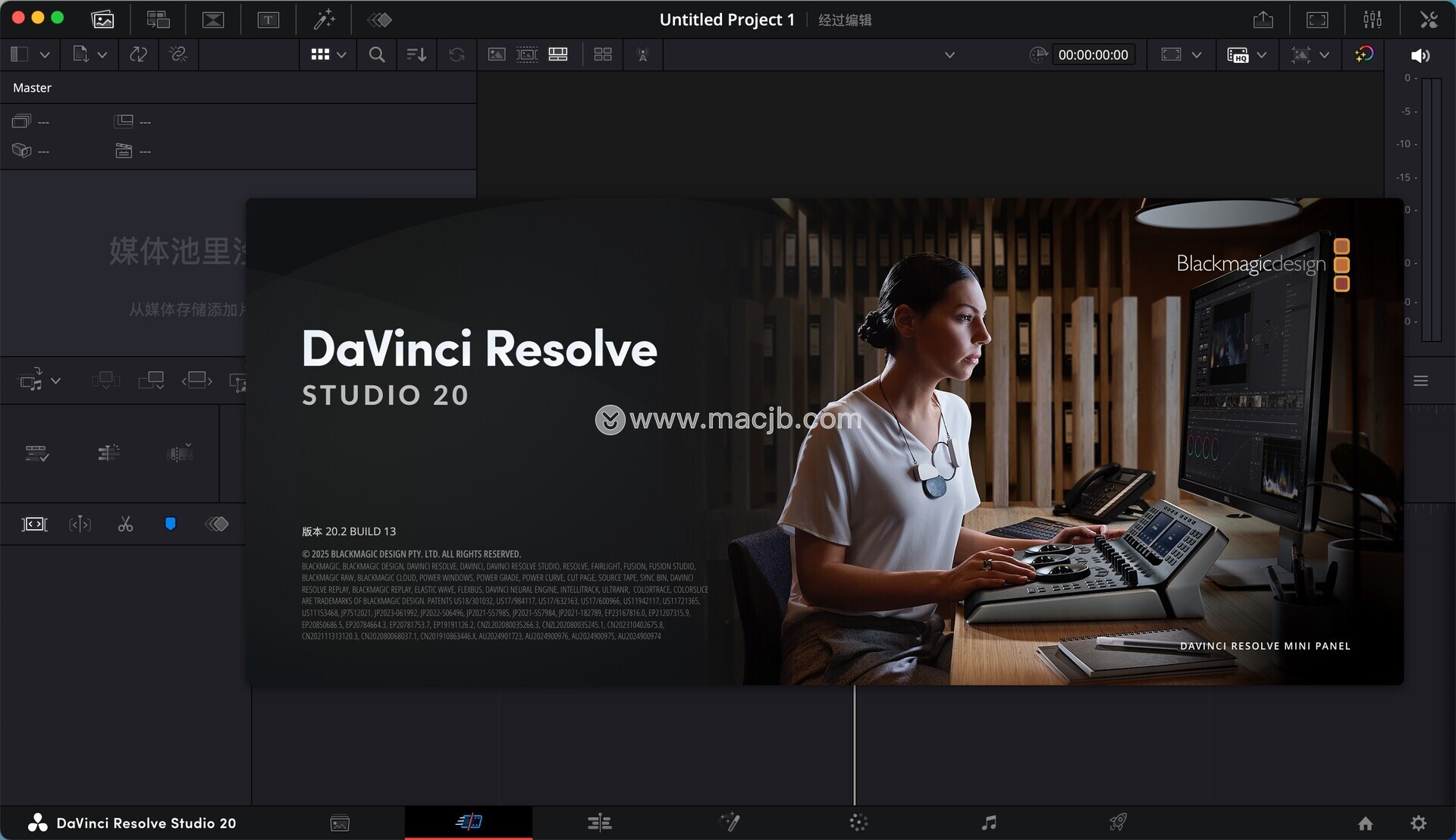Expand the panel layout chevron
The width and height of the screenshot is (1456, 840).
click(45, 55)
